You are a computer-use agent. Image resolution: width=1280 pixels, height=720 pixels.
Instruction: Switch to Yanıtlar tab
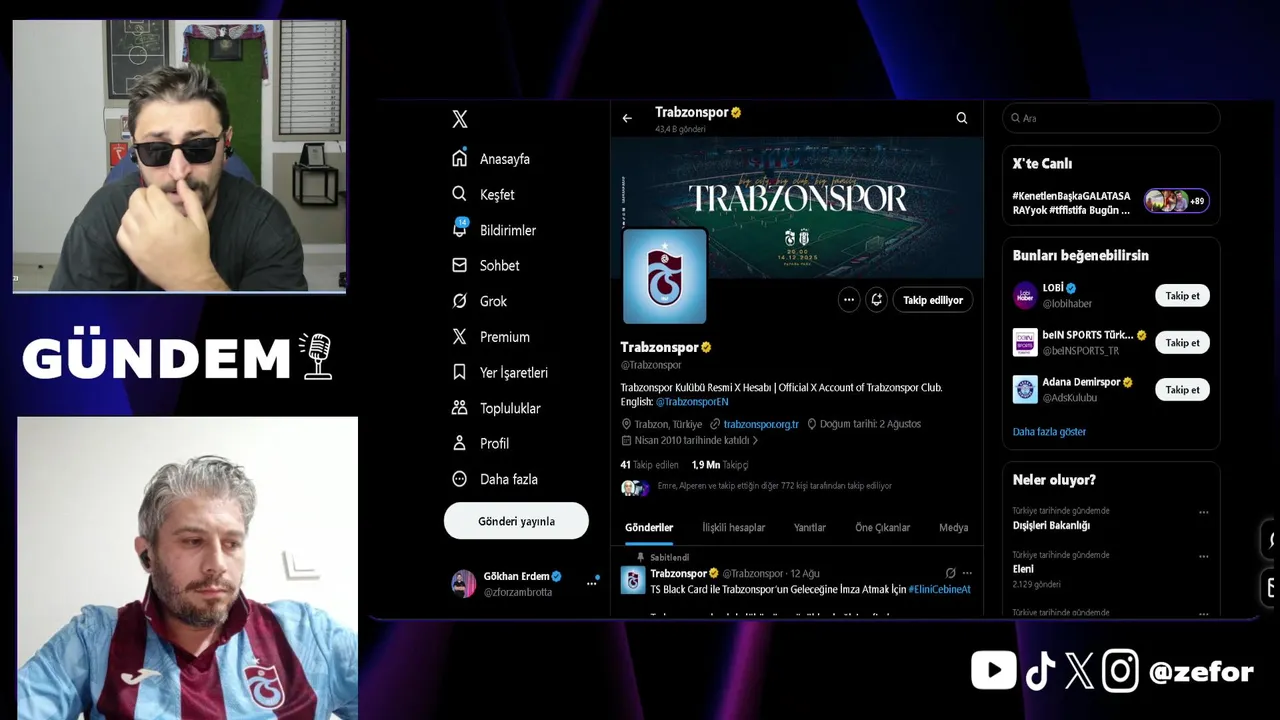[x=810, y=527]
